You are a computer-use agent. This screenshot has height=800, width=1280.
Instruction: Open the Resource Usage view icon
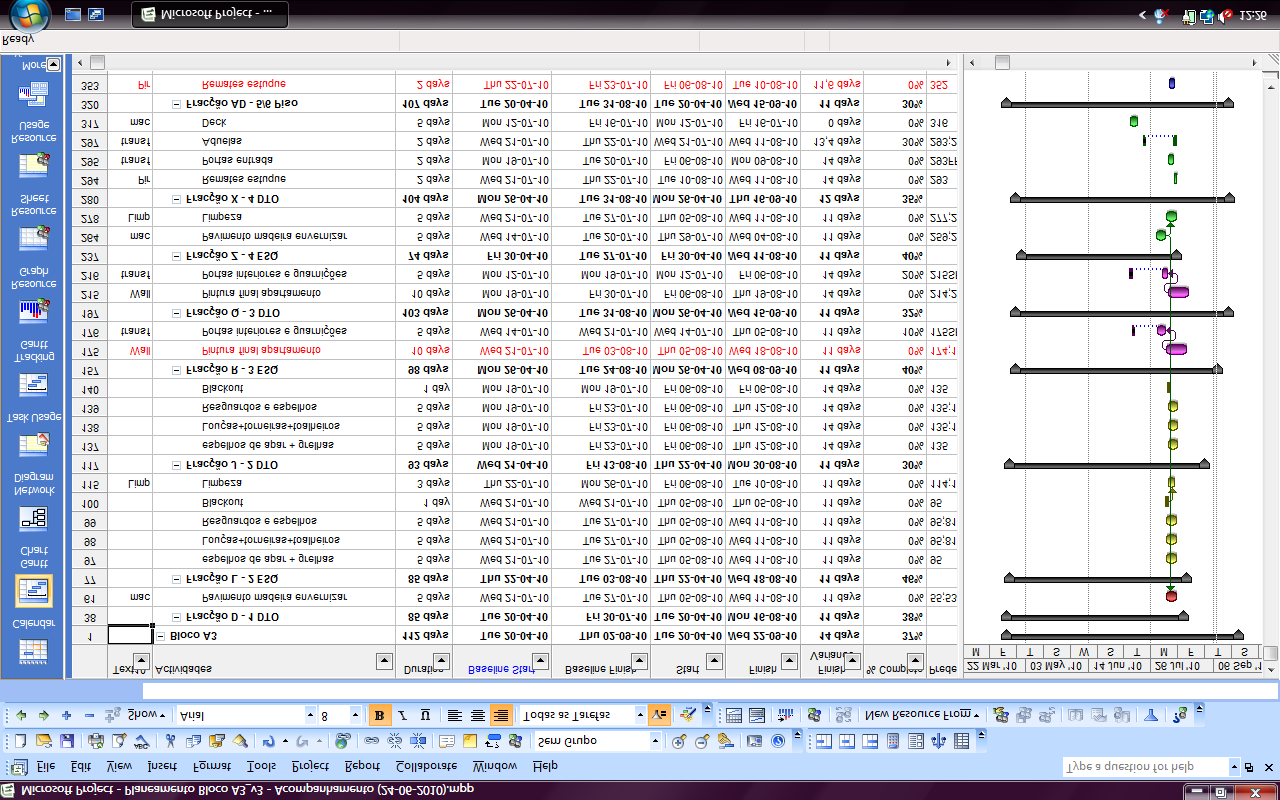(x=33, y=164)
